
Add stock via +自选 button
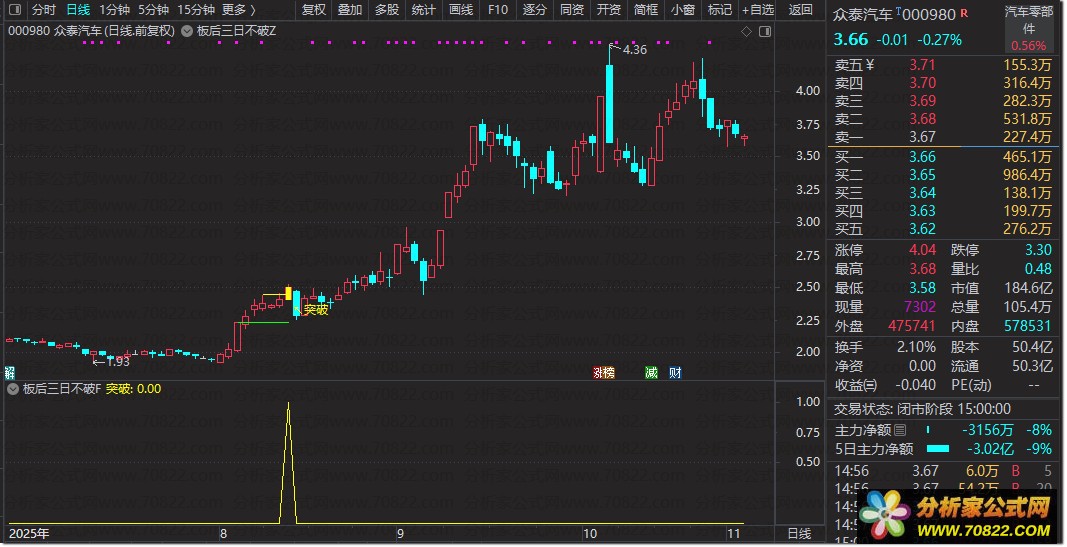point(758,10)
